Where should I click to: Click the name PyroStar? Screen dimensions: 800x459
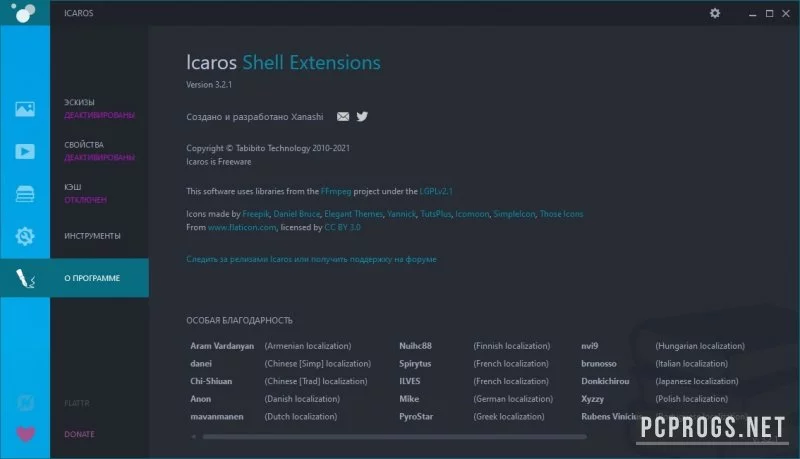pyautogui.click(x=416, y=417)
